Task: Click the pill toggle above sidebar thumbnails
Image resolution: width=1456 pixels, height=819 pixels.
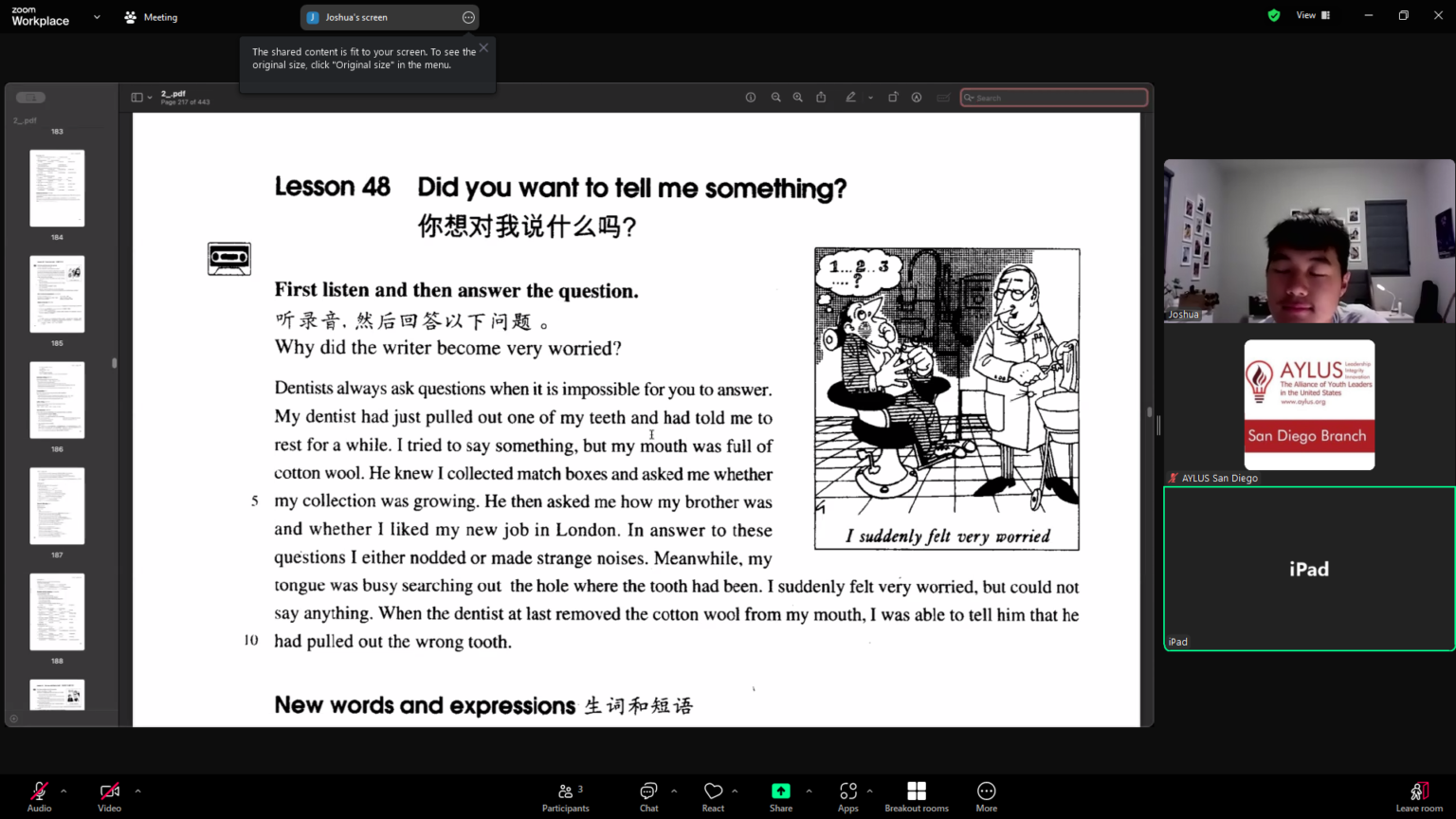Action: (30, 98)
